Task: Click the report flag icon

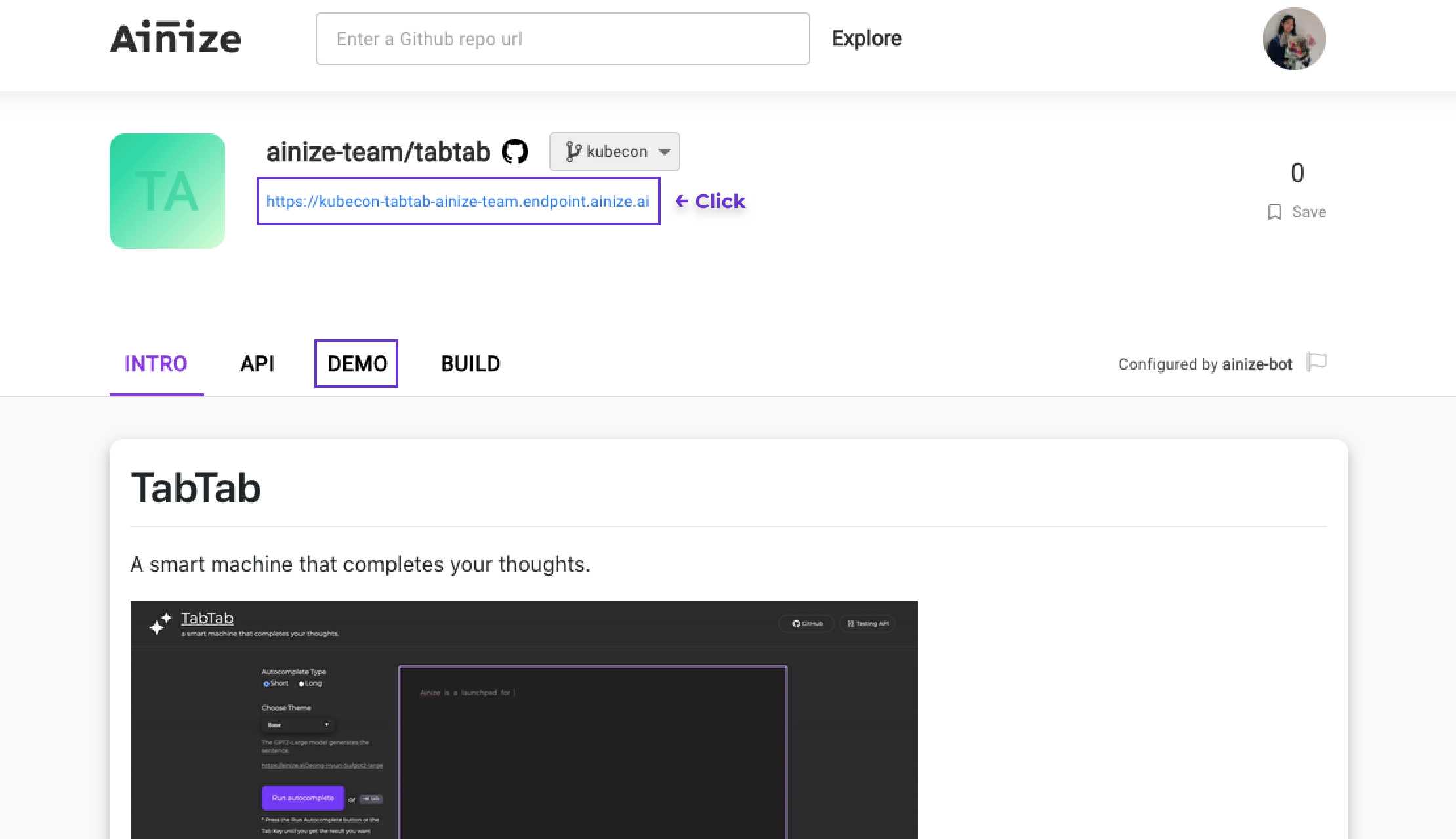Action: (x=1316, y=362)
